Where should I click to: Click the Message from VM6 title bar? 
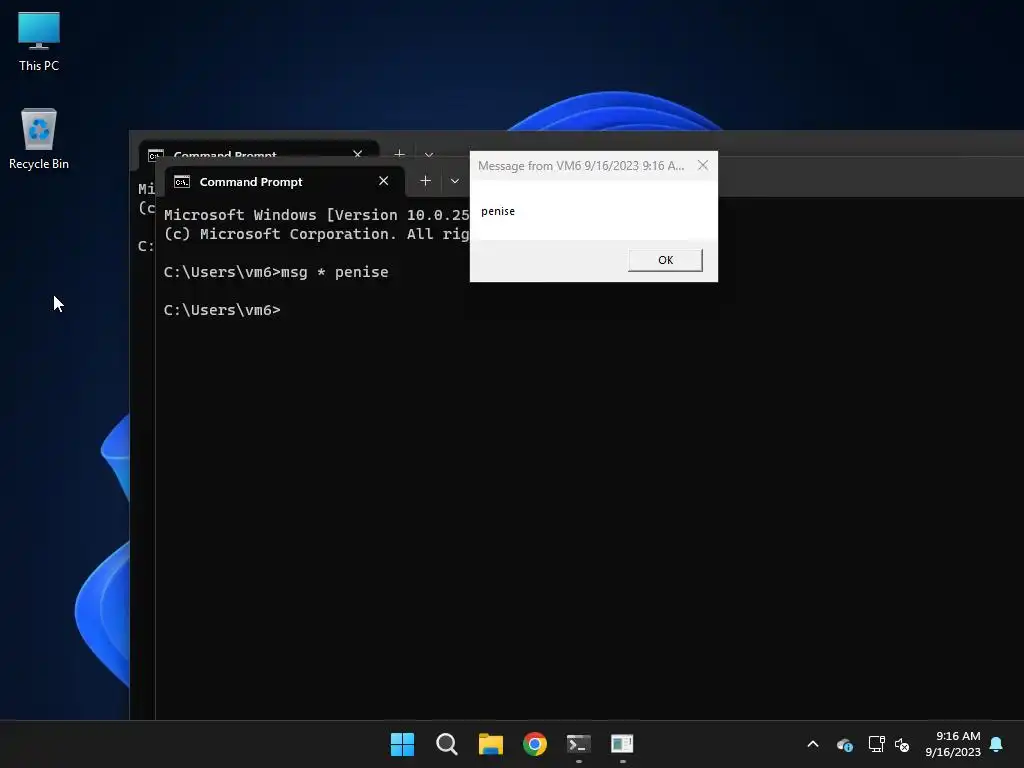pos(581,165)
